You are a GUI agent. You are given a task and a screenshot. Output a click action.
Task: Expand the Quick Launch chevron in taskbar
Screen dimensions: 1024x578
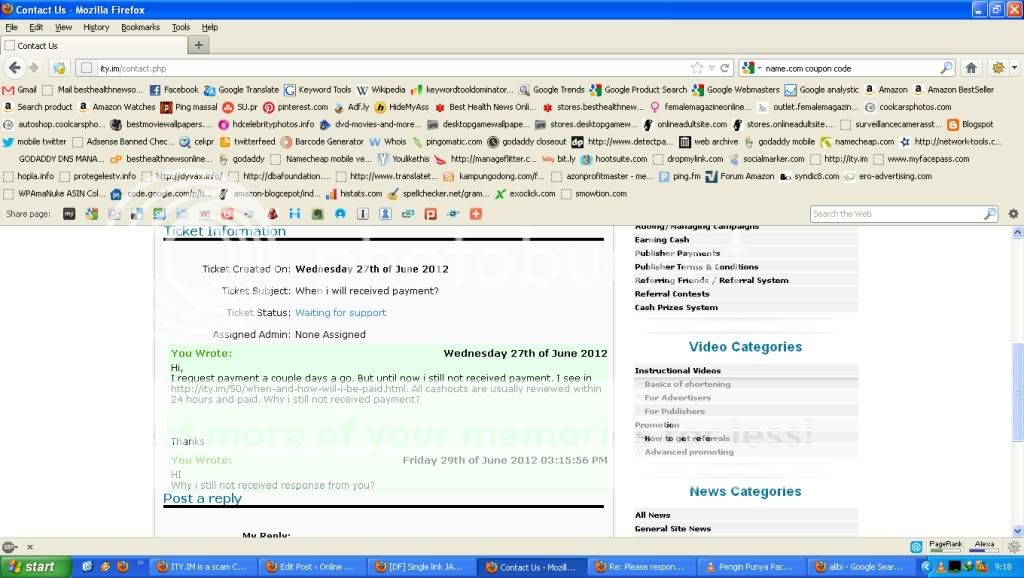point(140,564)
